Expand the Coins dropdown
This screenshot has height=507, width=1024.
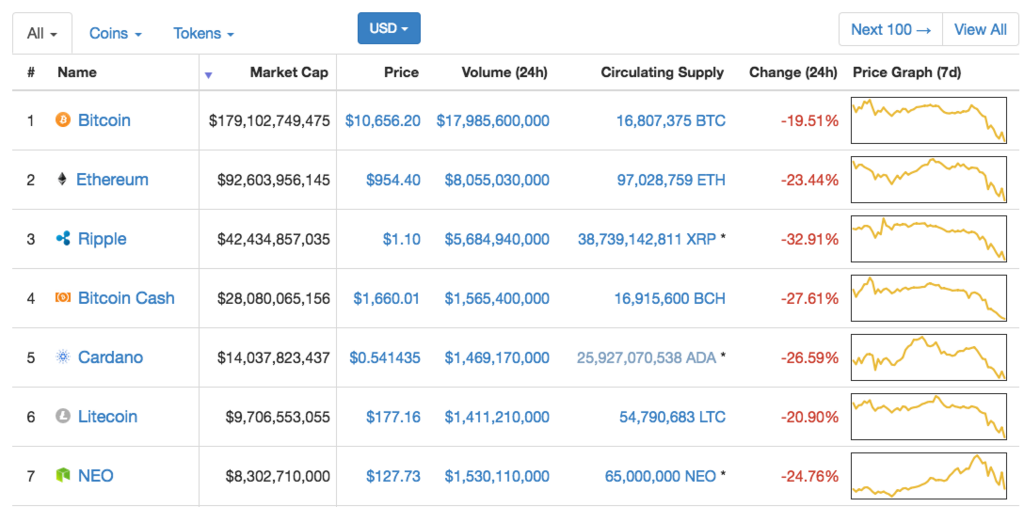[x=116, y=33]
